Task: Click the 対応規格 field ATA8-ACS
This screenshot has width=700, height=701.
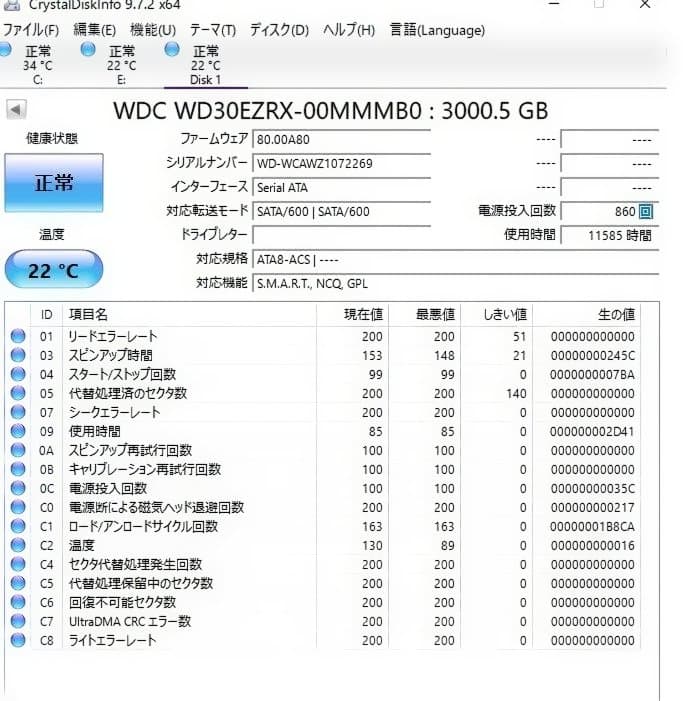Action: (x=455, y=259)
